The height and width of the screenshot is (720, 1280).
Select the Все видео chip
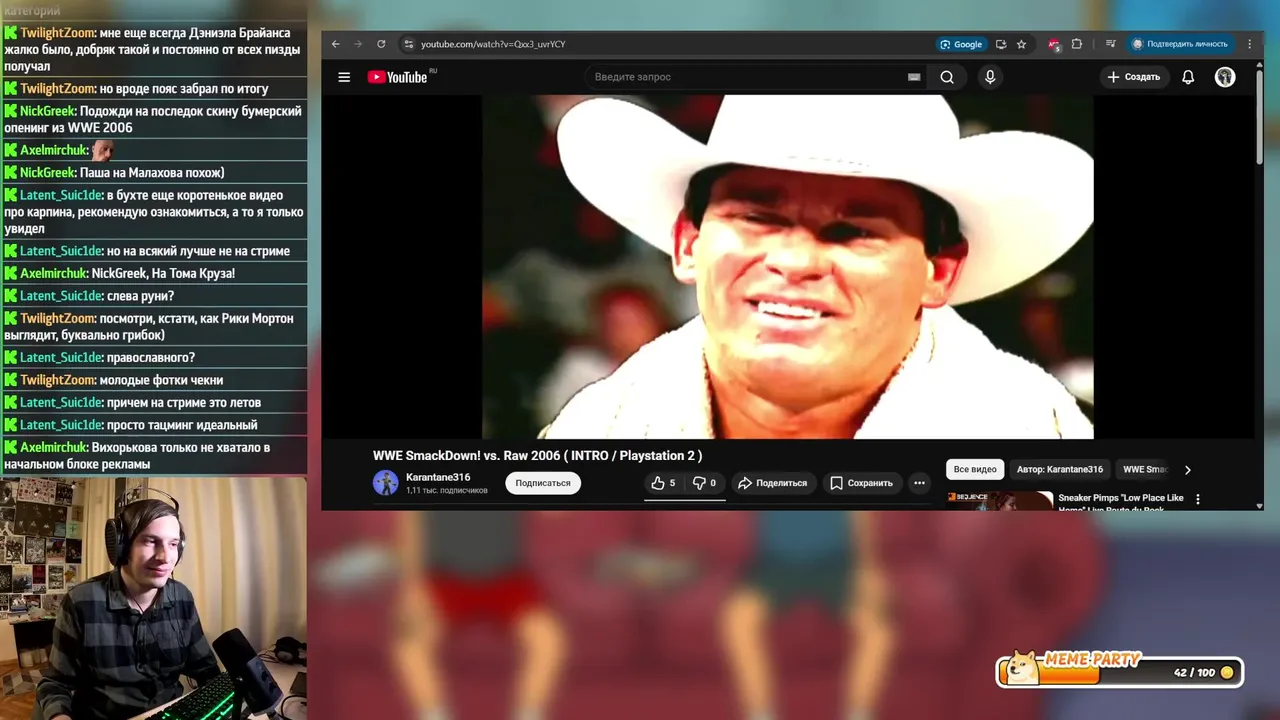tap(975, 469)
